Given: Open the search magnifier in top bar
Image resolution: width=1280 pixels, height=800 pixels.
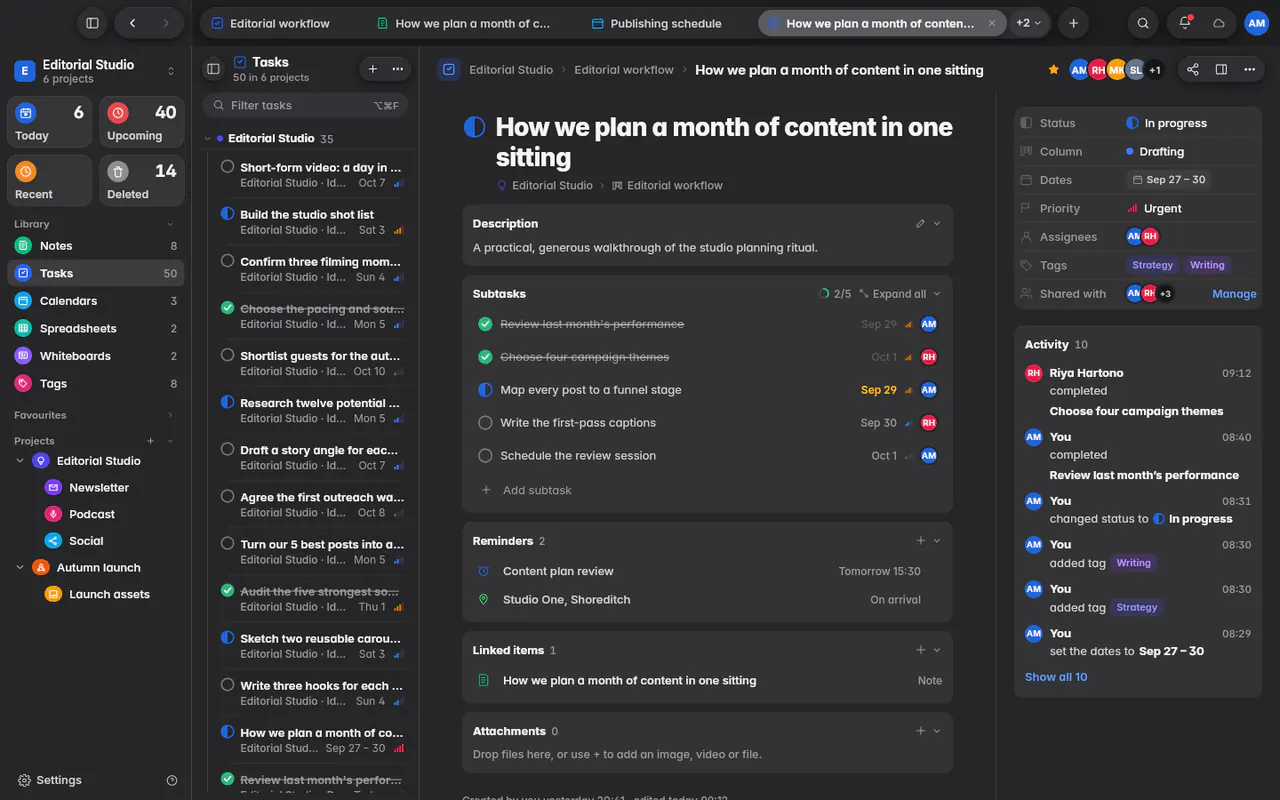Looking at the screenshot, I should tap(1143, 23).
